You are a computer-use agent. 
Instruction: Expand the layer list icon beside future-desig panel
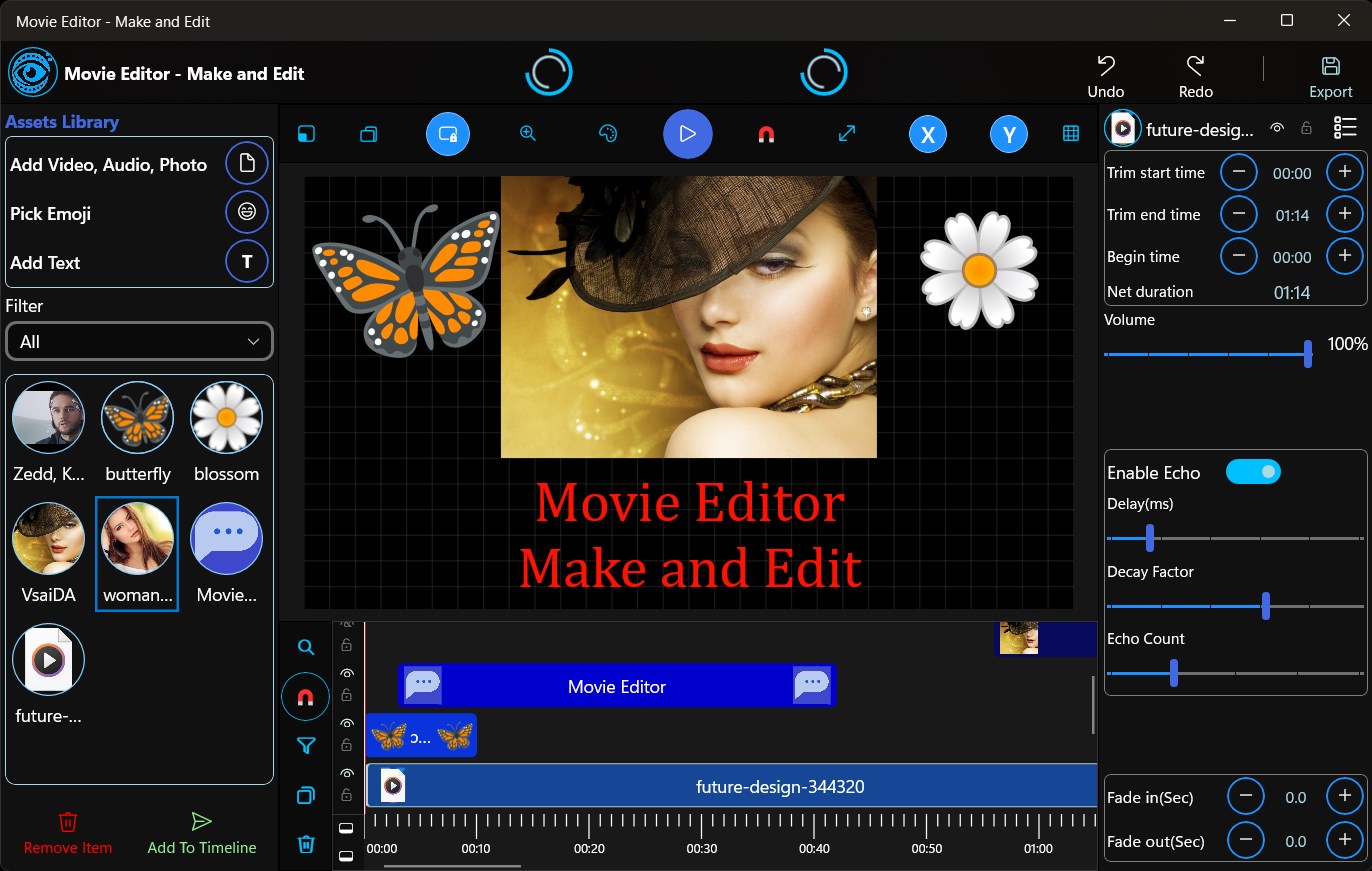(x=1345, y=127)
